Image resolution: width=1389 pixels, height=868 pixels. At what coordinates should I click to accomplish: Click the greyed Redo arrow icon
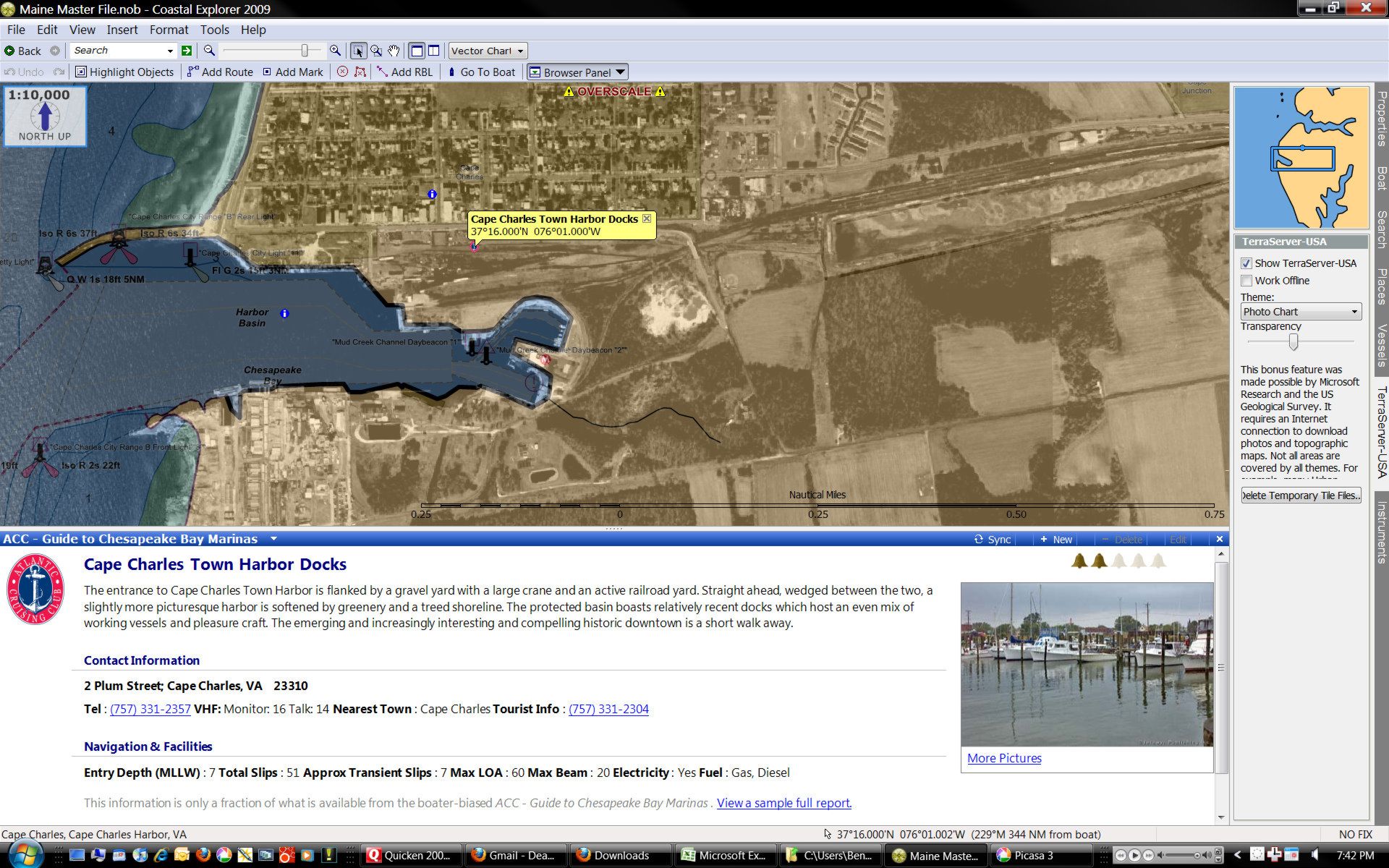pos(59,72)
